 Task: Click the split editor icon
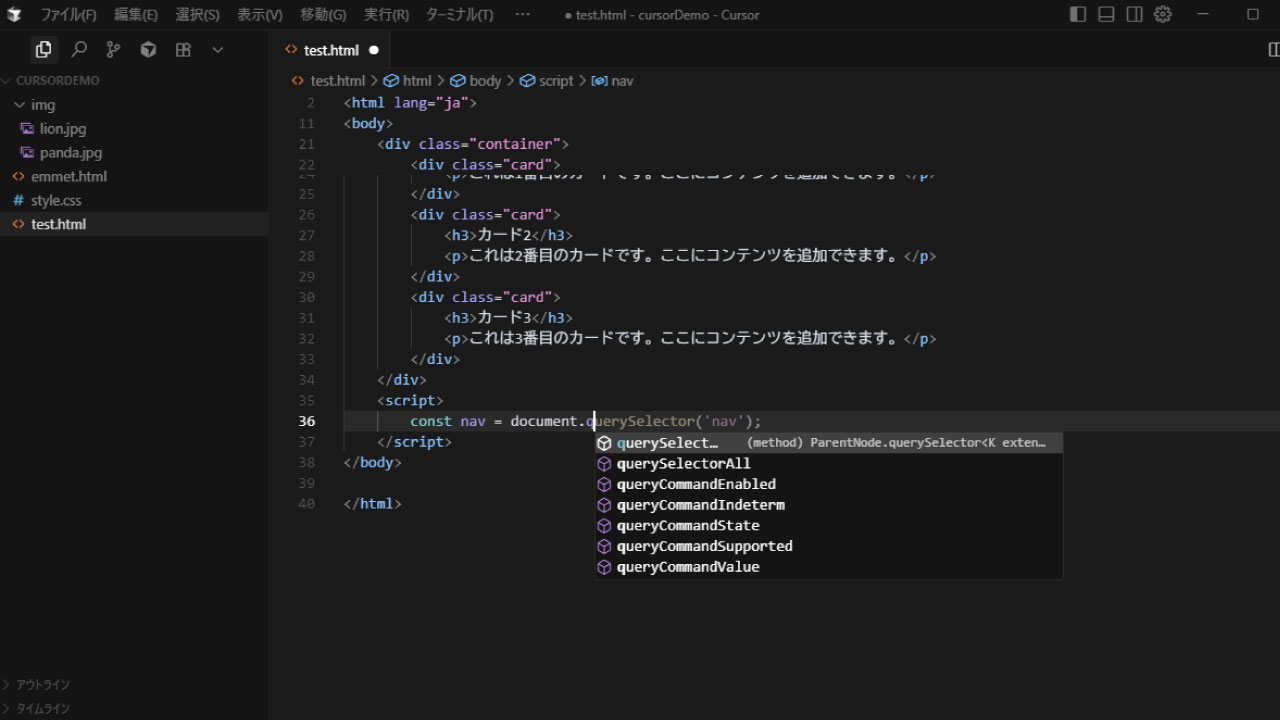(x=1274, y=50)
